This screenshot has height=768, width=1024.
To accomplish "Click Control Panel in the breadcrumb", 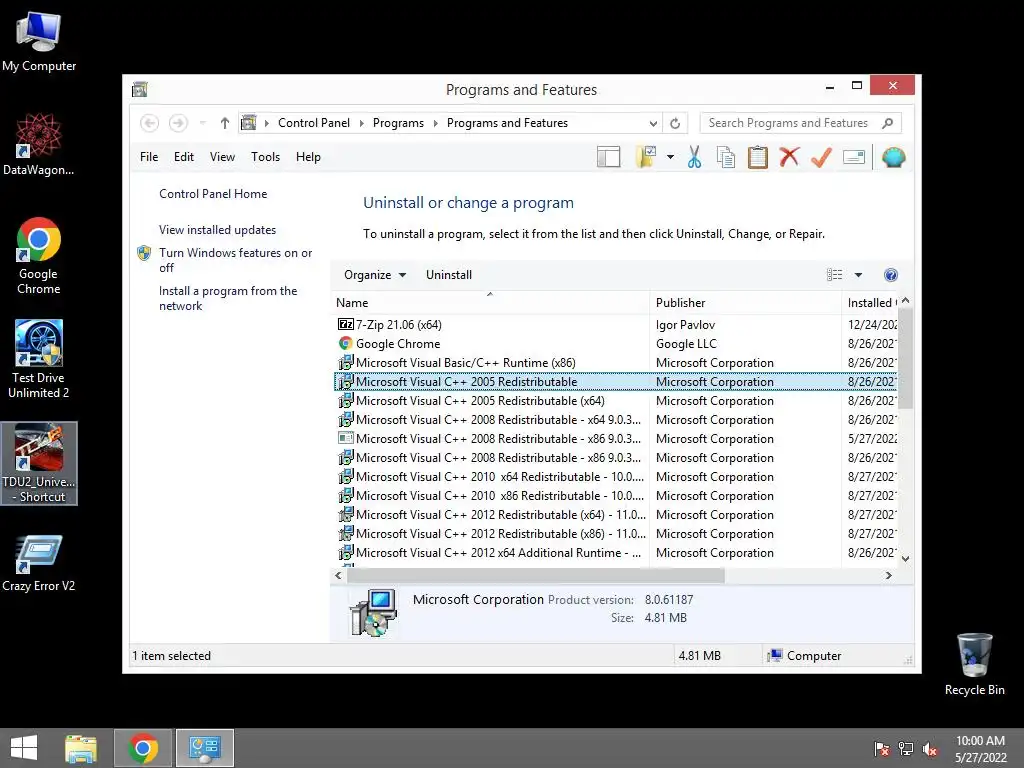I will (x=313, y=123).
